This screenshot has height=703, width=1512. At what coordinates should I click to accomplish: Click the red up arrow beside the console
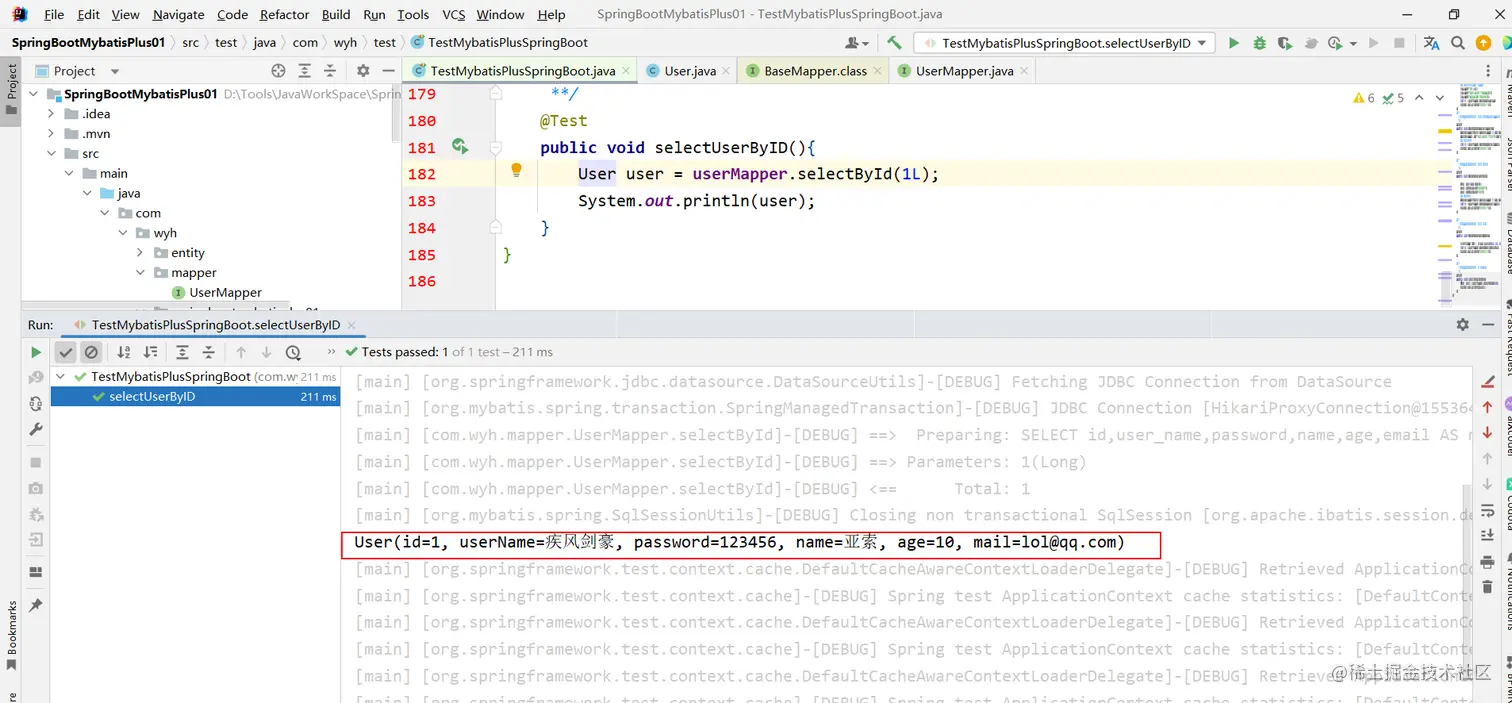coord(1487,407)
